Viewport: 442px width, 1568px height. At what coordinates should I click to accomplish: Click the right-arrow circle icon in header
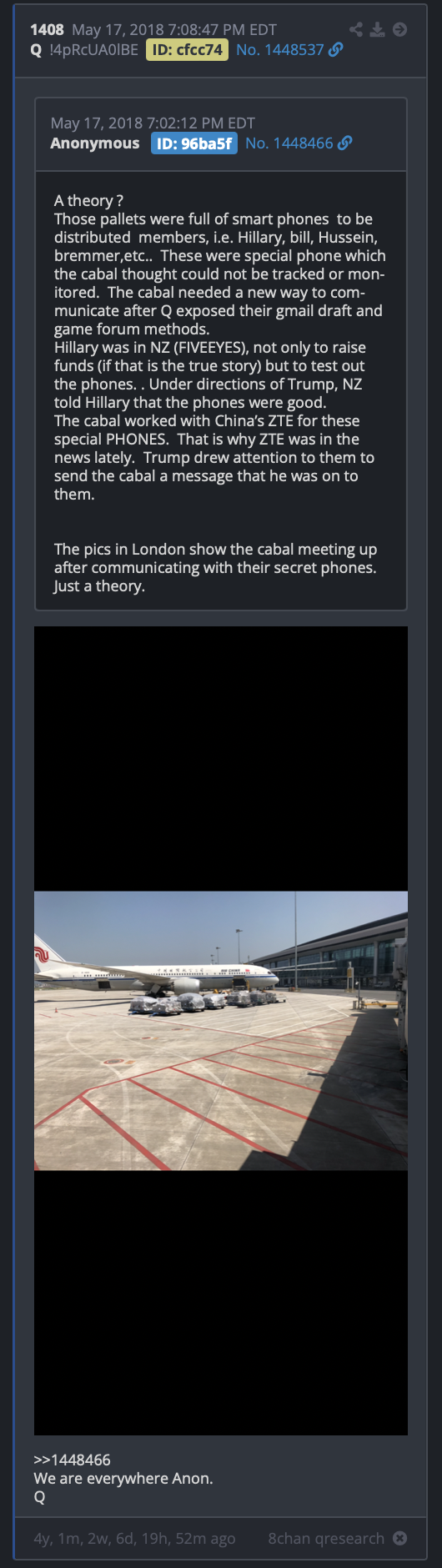click(400, 30)
